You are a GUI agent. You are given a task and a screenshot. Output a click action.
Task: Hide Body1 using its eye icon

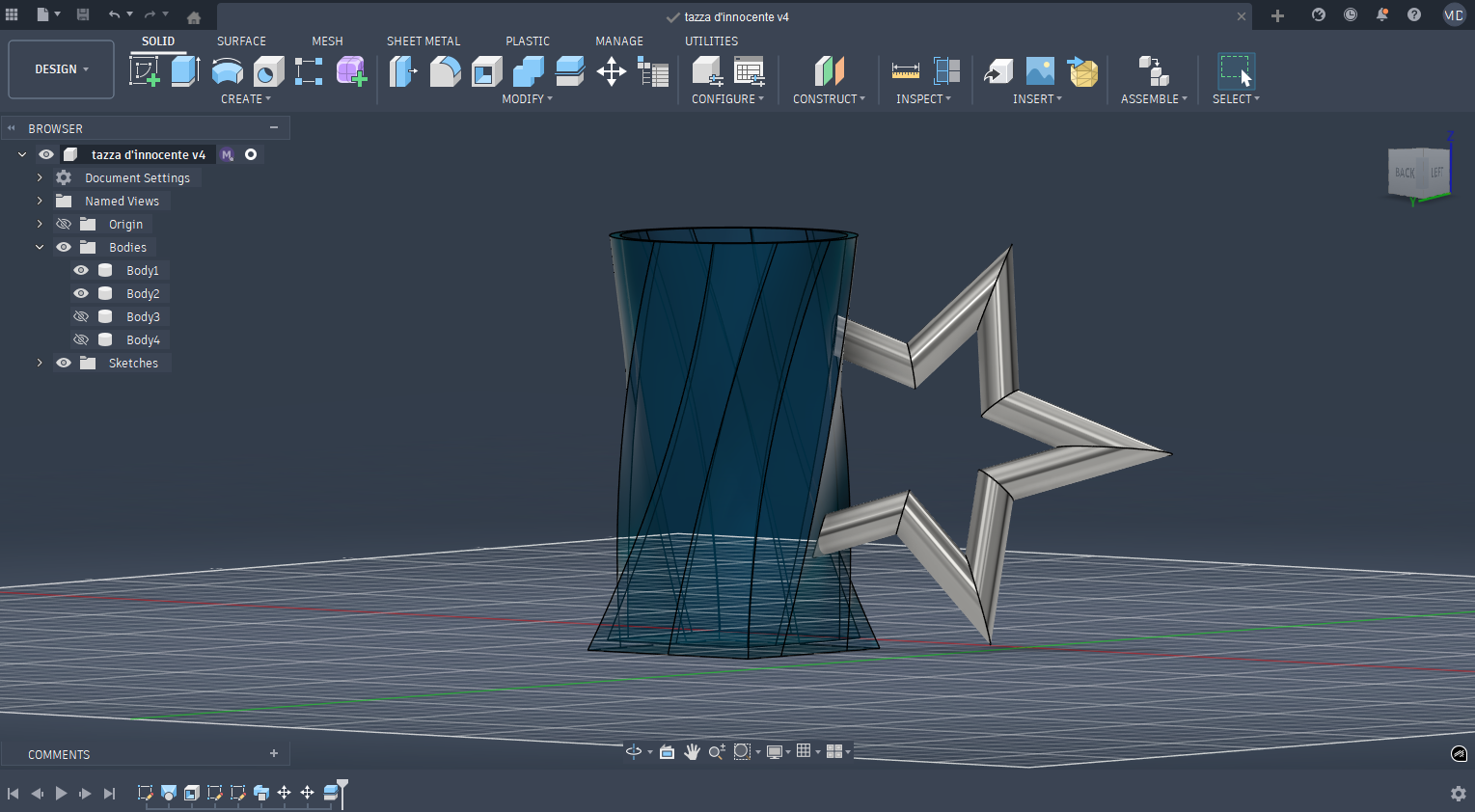81,271
